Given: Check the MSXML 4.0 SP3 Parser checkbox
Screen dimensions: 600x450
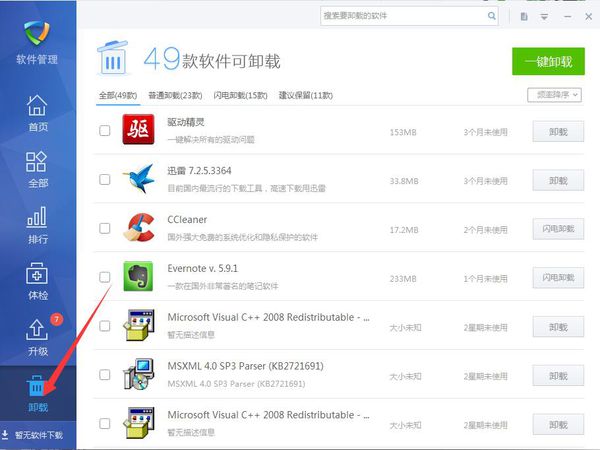Looking at the screenshot, I should [x=104, y=375].
